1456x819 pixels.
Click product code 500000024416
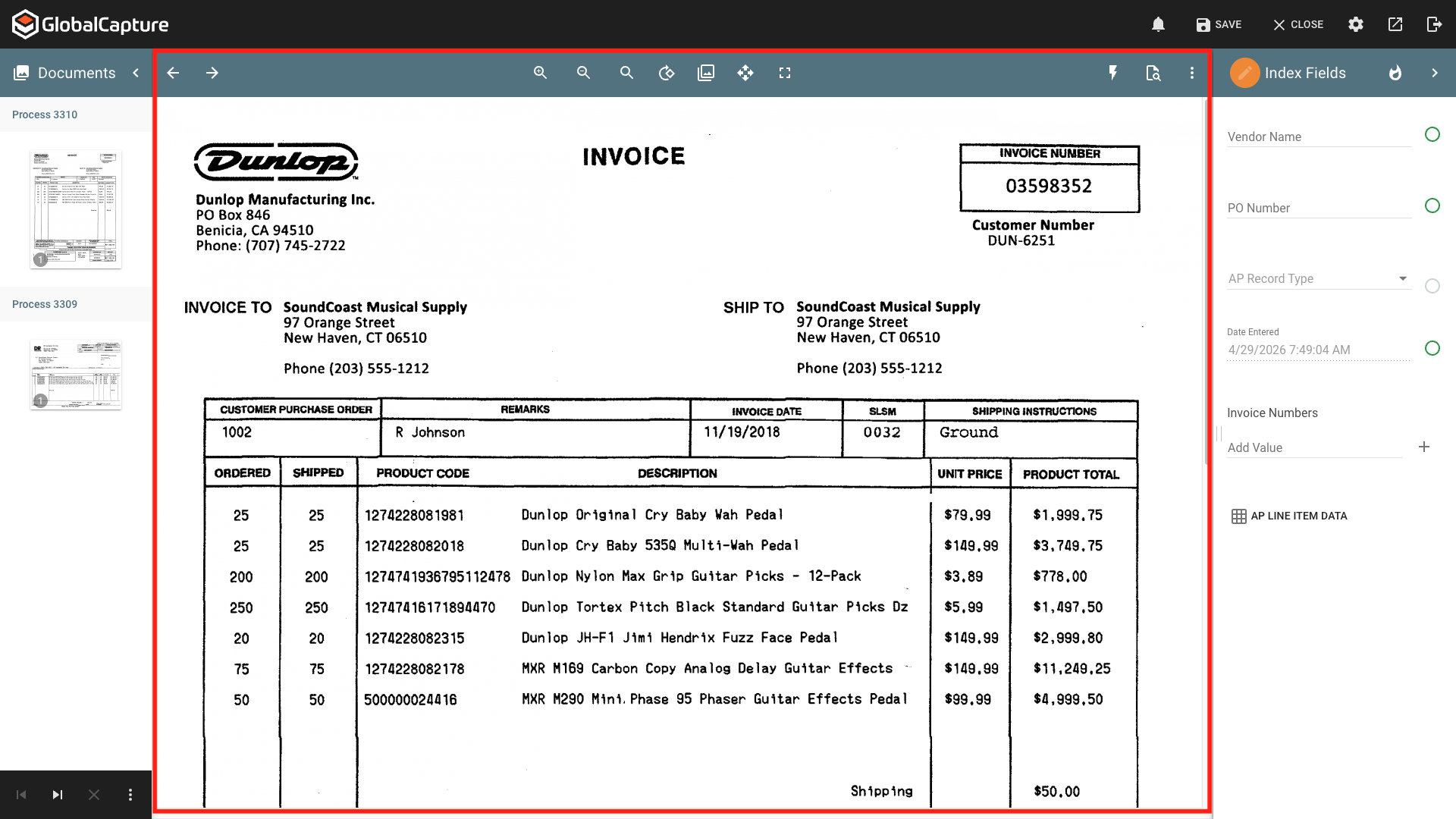(x=410, y=700)
